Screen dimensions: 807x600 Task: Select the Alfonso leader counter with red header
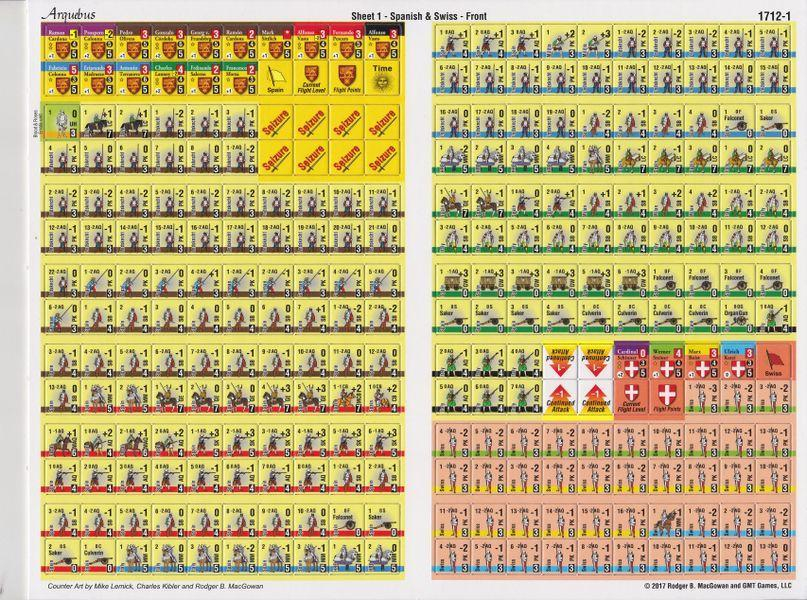[311, 42]
